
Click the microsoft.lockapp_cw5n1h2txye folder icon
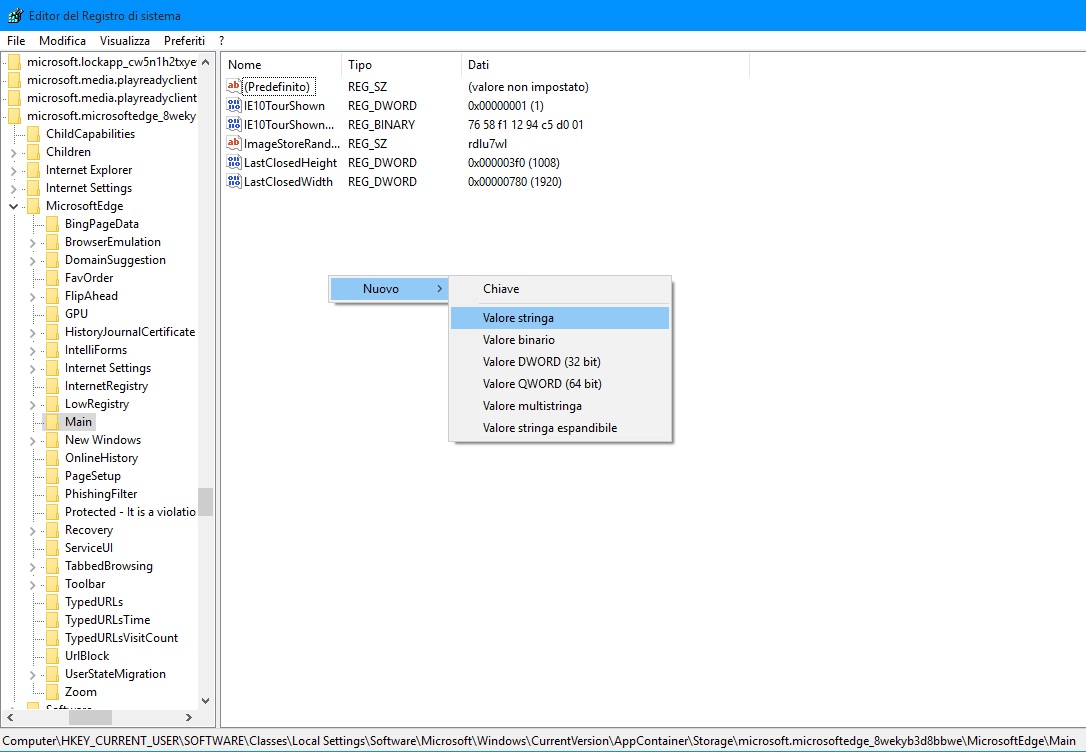15,62
